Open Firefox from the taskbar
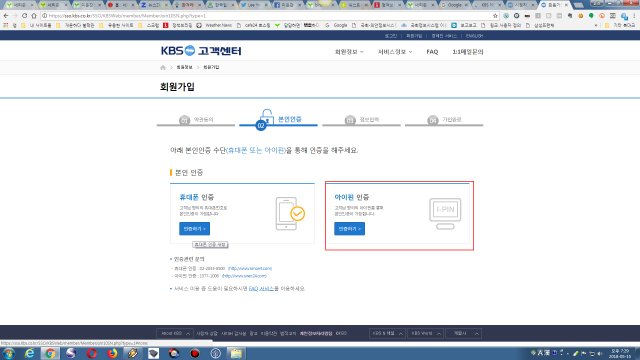Viewport: 640px width, 360px height. pos(112,353)
